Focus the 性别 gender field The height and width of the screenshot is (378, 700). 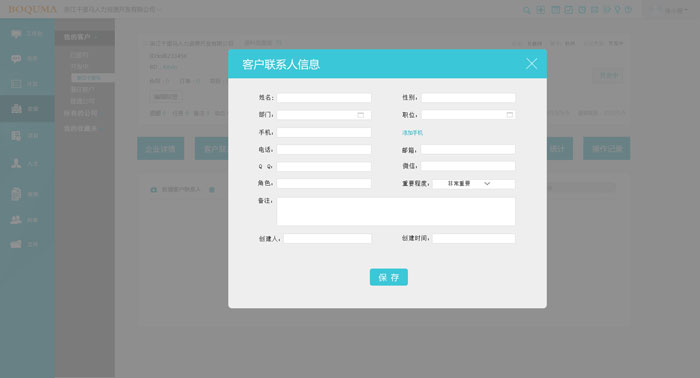pyautogui.click(x=468, y=98)
